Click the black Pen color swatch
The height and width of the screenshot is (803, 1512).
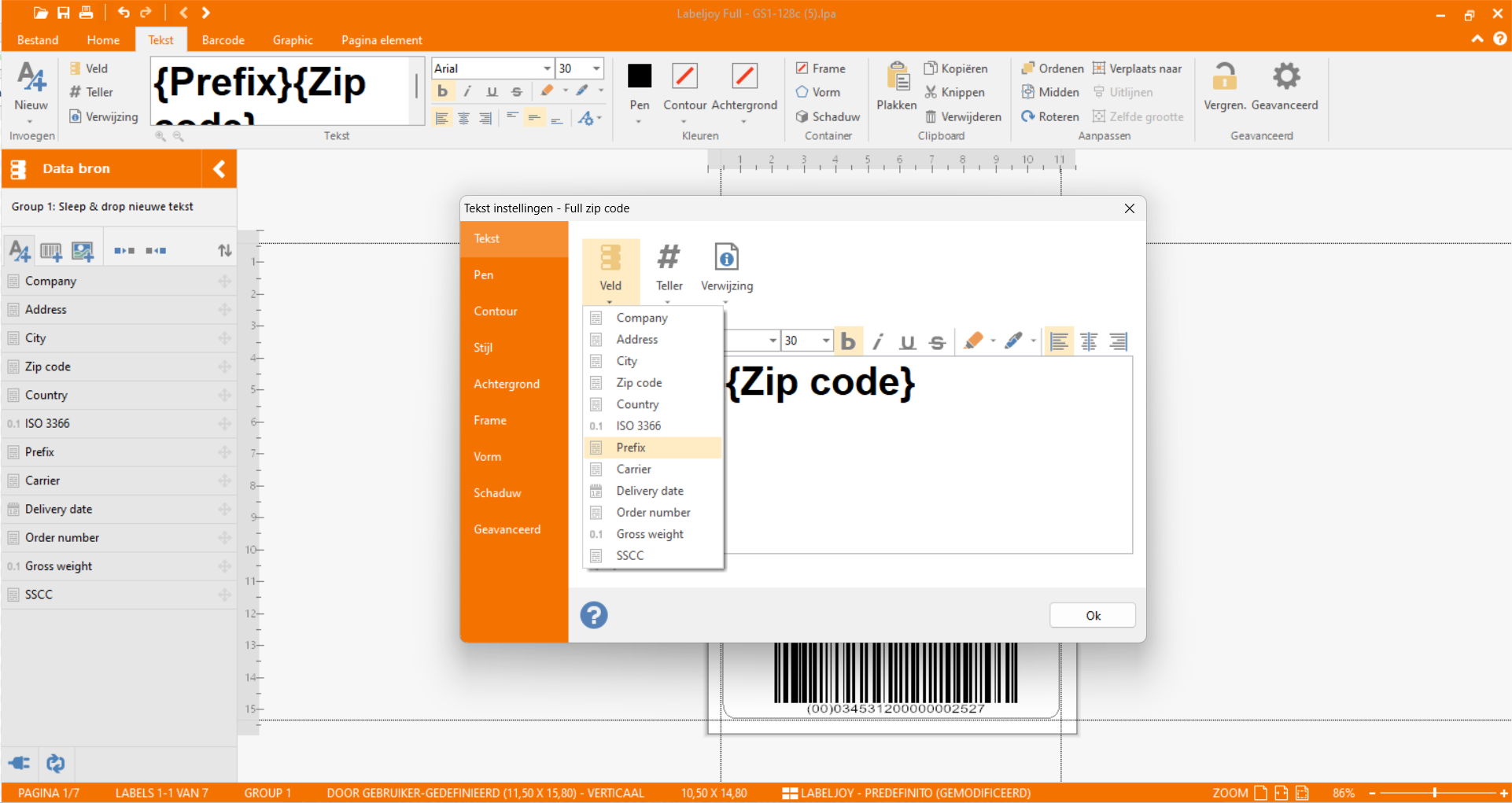[640, 76]
